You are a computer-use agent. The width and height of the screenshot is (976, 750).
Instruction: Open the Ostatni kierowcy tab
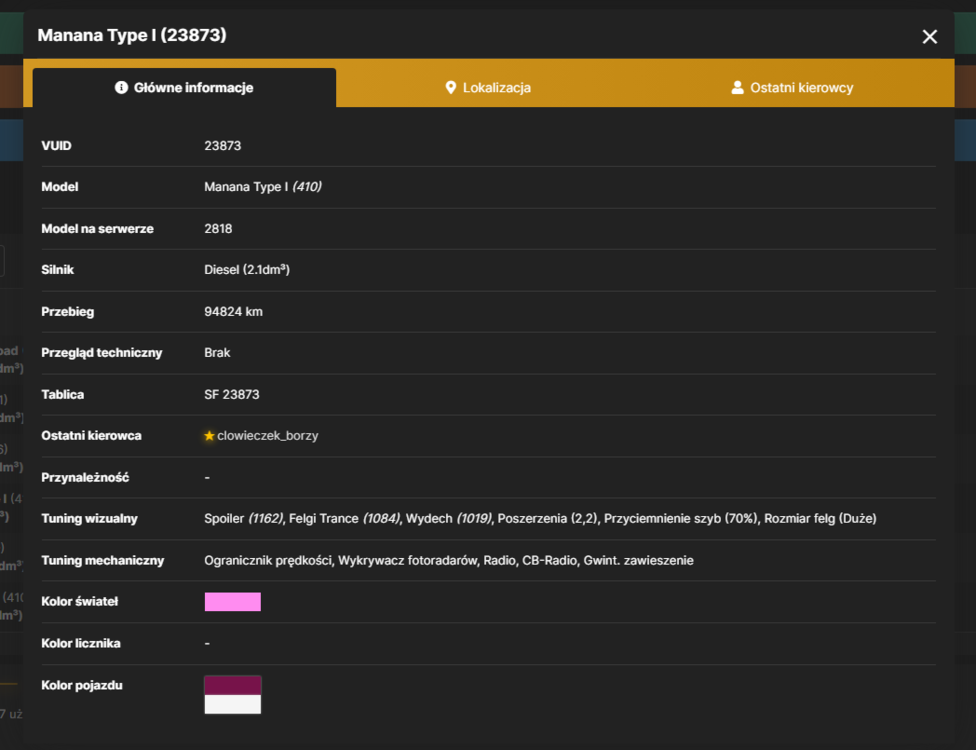(x=792, y=88)
